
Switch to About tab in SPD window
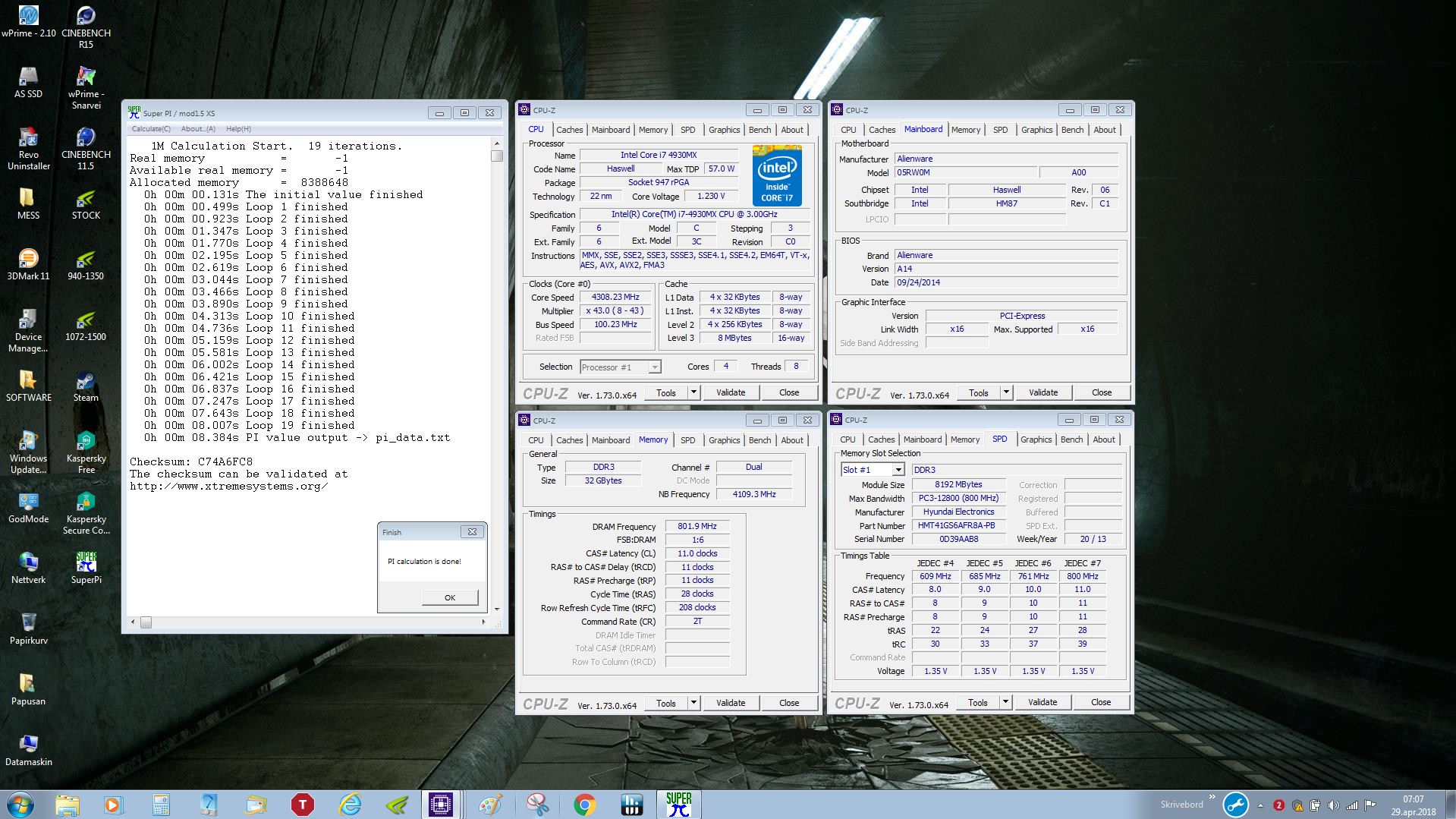1104,439
